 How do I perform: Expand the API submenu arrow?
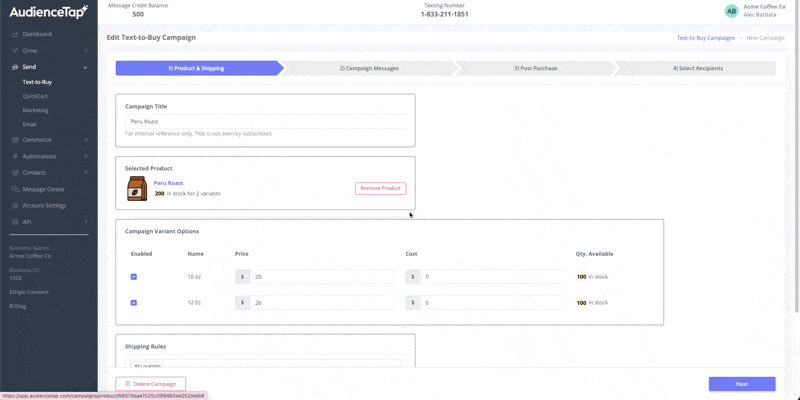click(x=86, y=222)
